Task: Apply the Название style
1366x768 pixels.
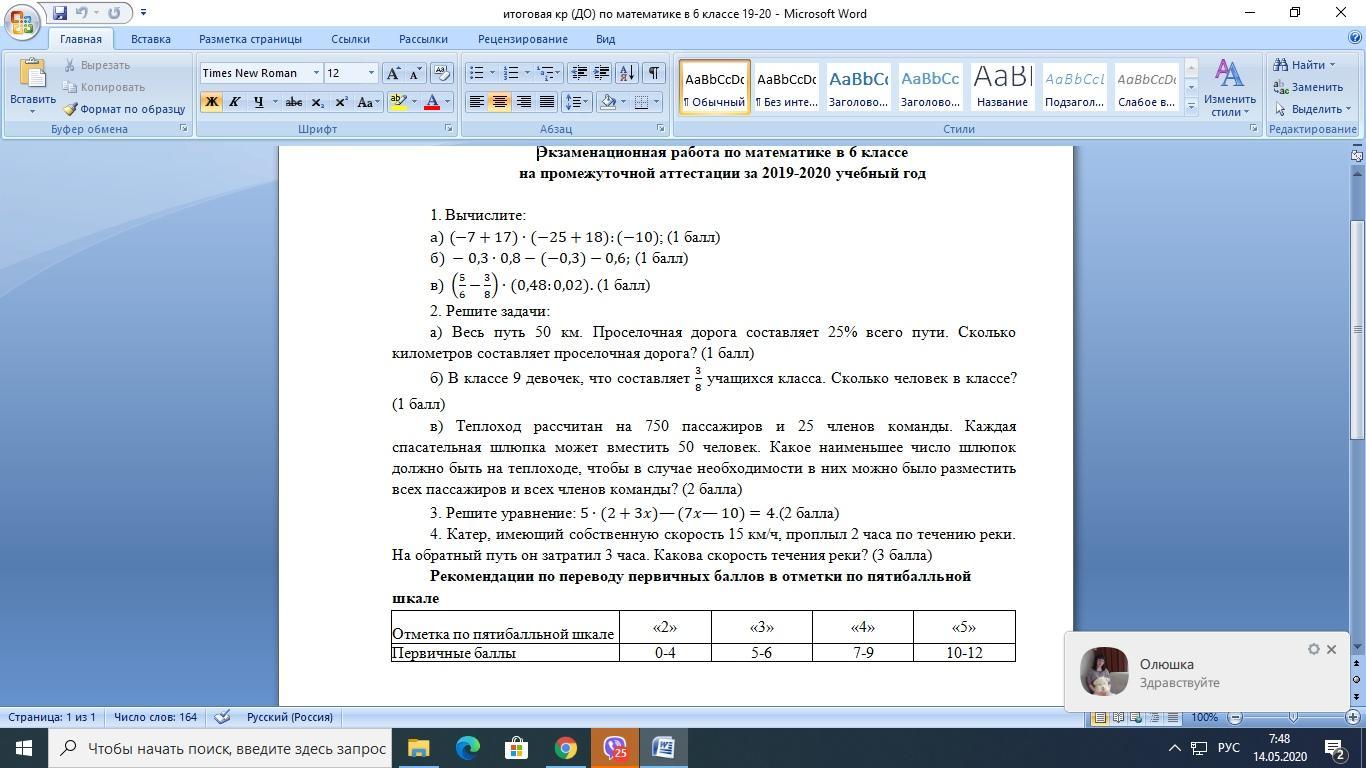Action: [1002, 87]
